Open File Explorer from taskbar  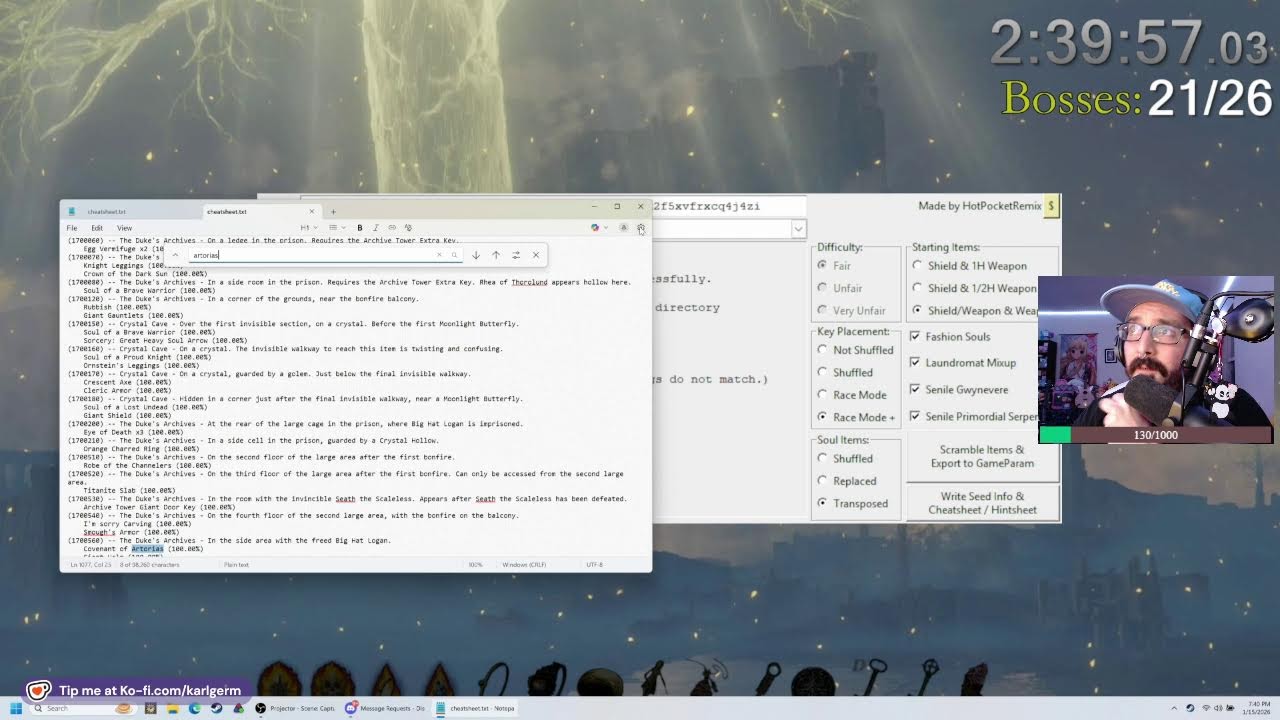coord(172,708)
